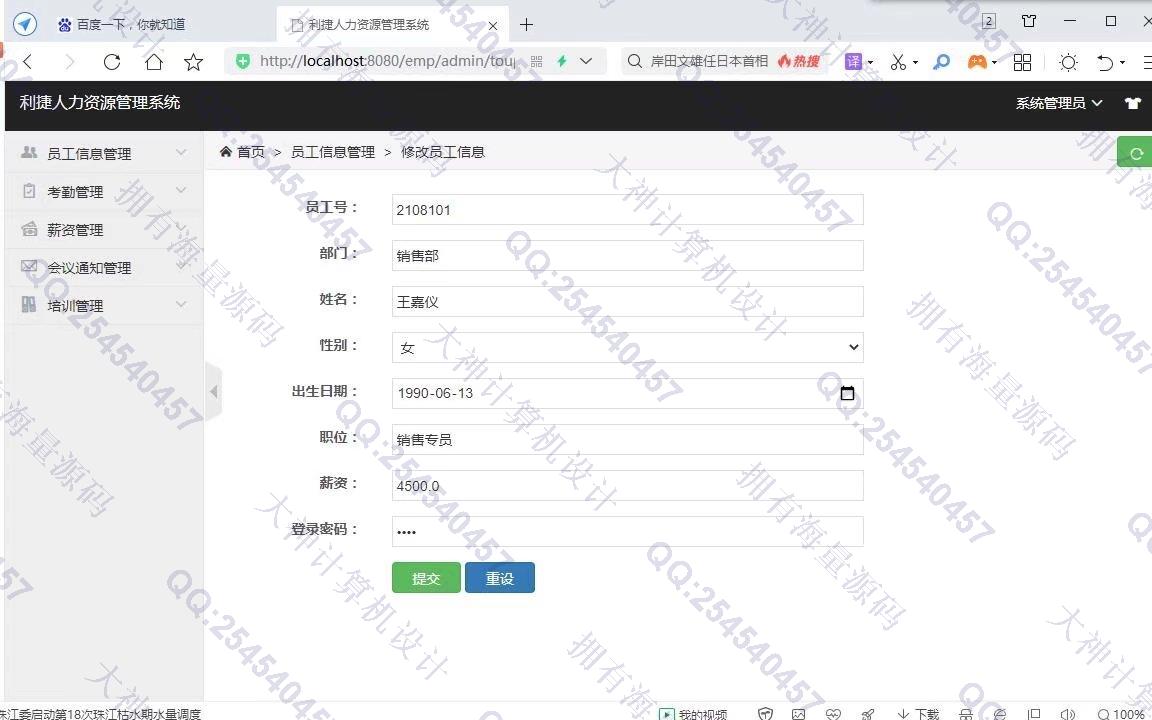Viewport: 1152px width, 720px height.
Task: Click the rocket accelerator icon in status bar
Action: 868,713
